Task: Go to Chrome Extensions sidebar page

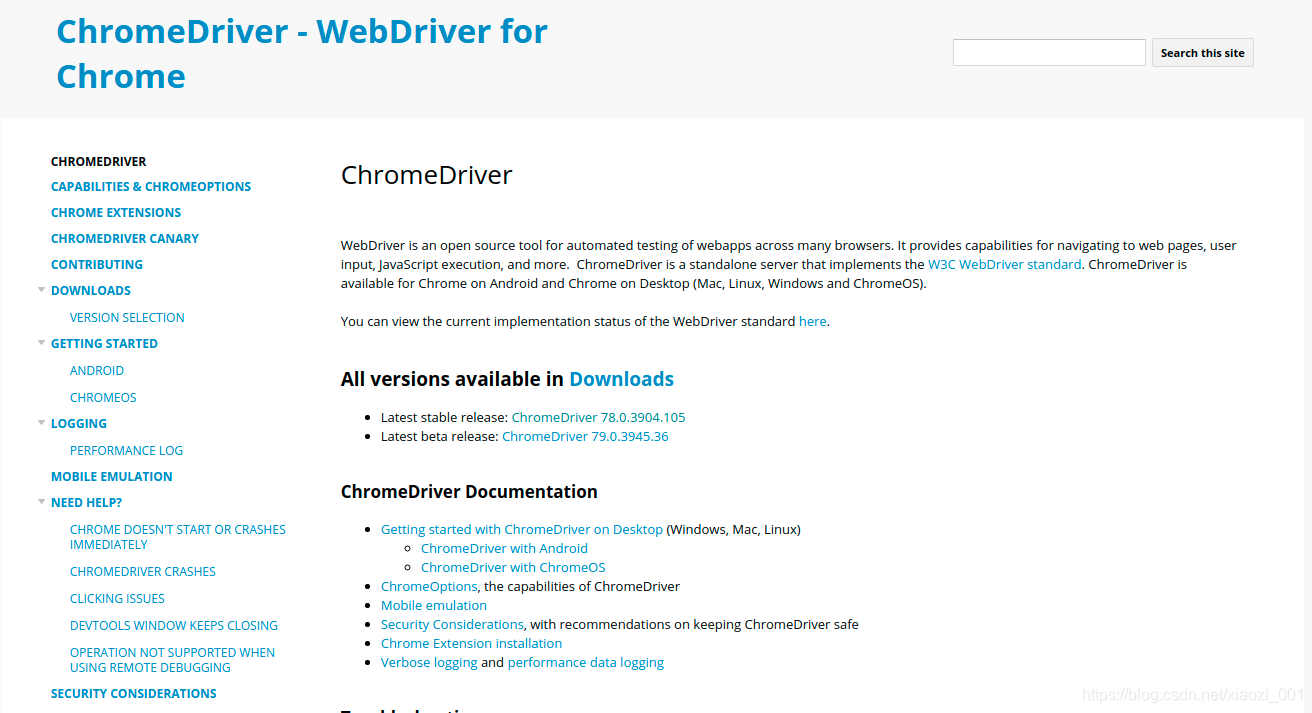Action: 116,213
